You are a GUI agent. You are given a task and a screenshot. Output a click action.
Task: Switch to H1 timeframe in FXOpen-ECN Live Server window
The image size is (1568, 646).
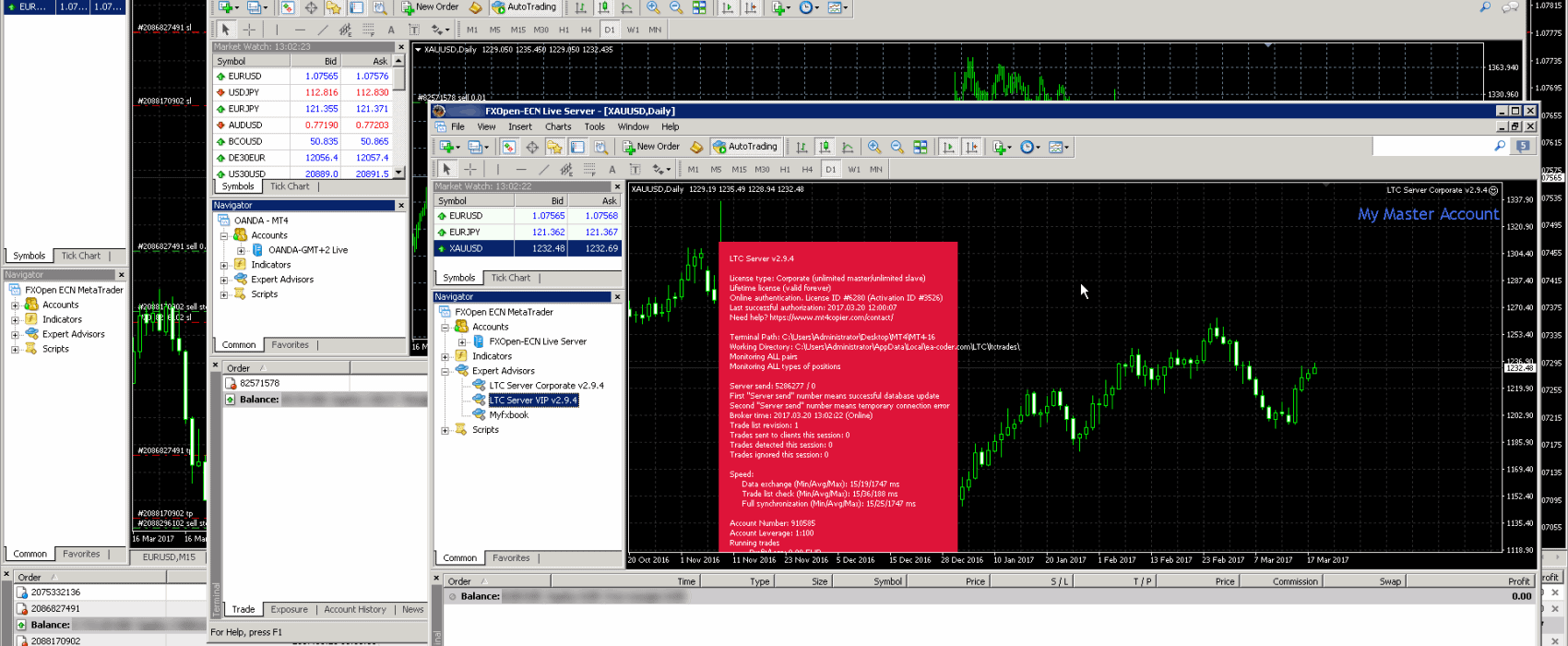tap(785, 170)
